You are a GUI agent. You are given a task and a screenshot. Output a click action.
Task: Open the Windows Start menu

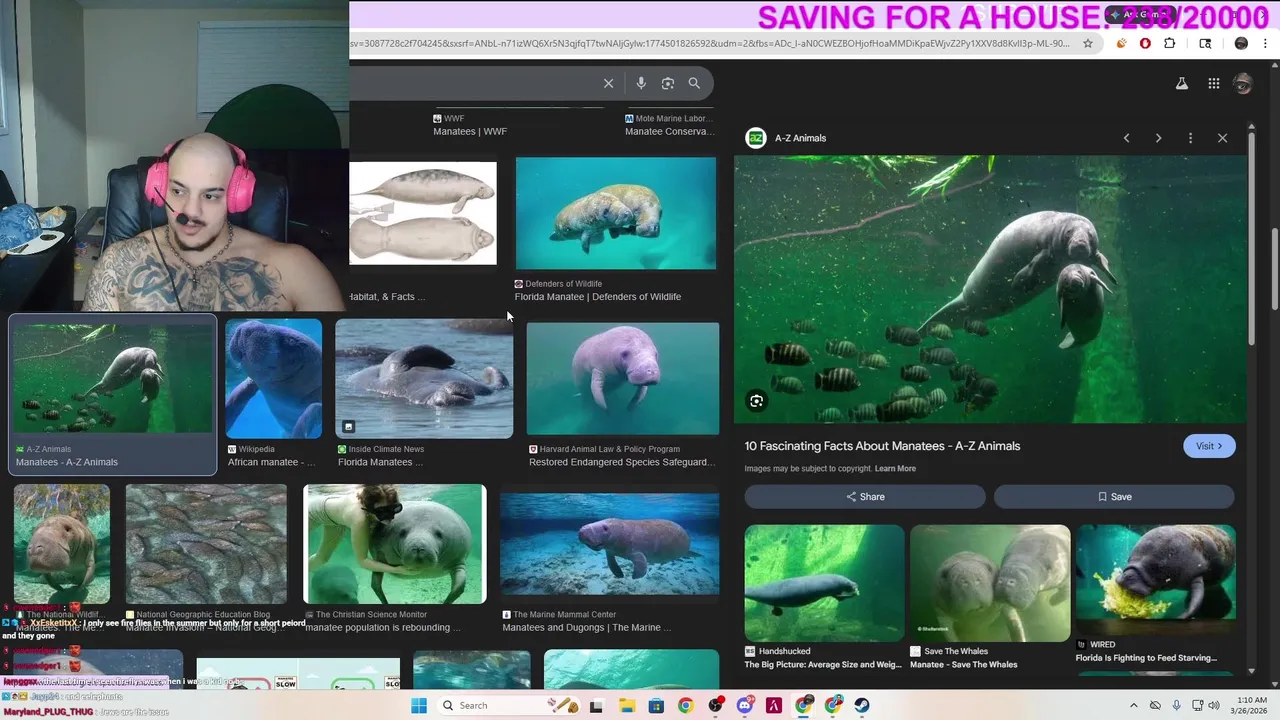point(419,705)
